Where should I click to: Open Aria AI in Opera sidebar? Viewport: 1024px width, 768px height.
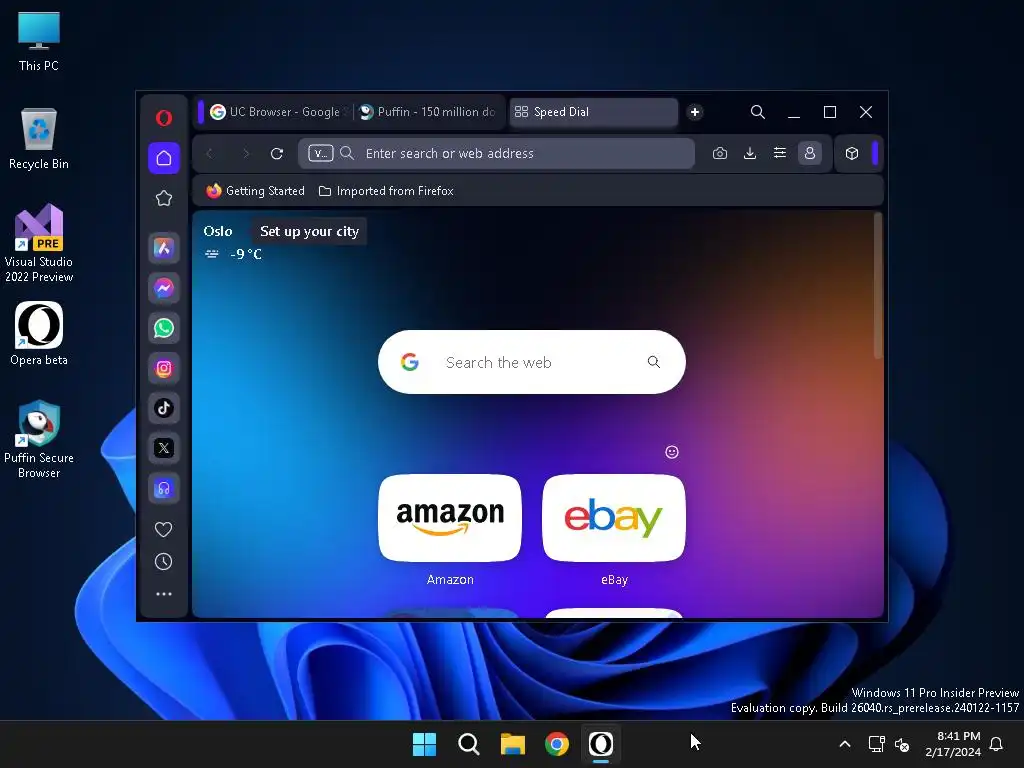point(164,248)
